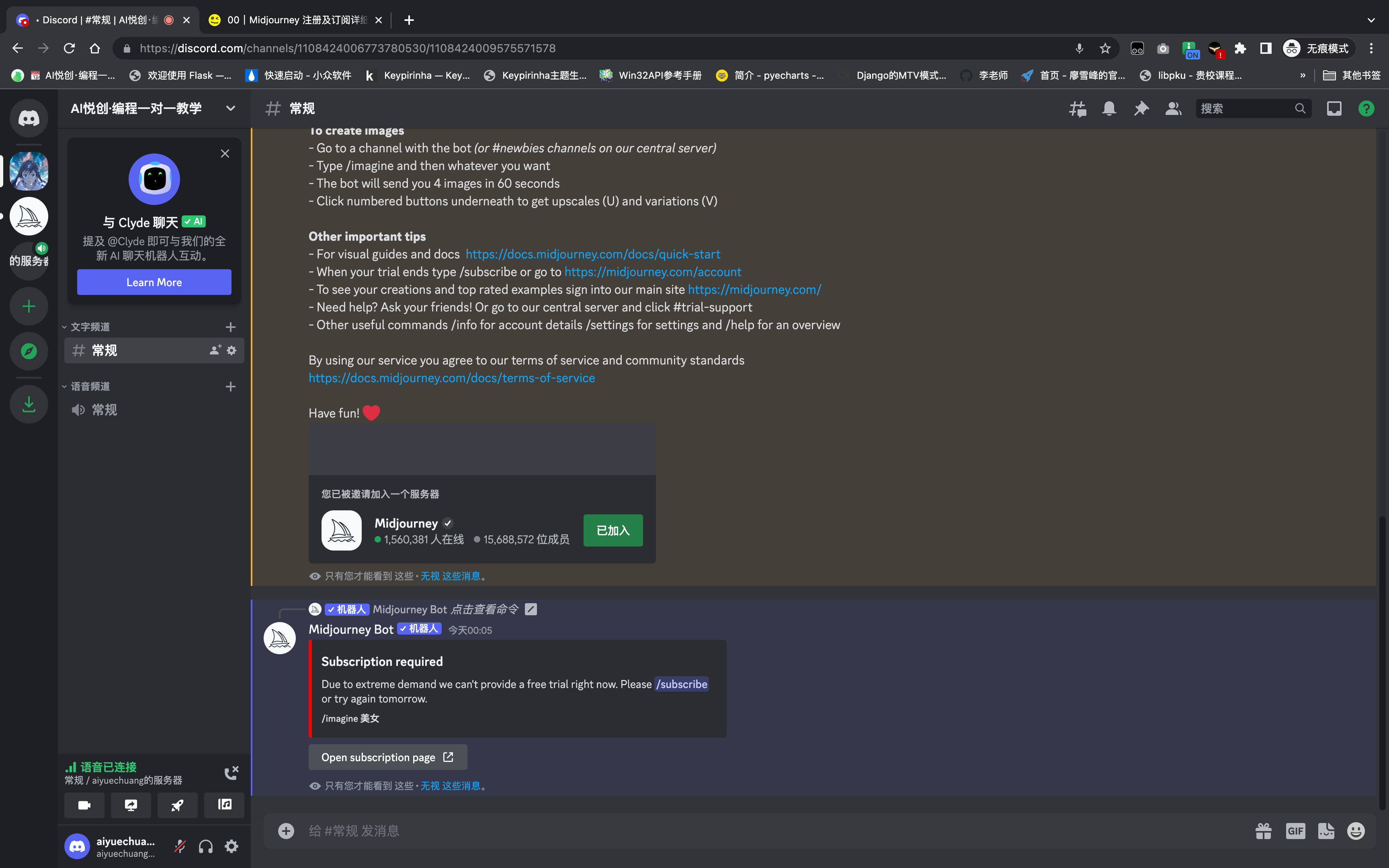1389x868 pixels.
Task: Click the green 已加入 Midjourney invite button
Action: pos(613,530)
